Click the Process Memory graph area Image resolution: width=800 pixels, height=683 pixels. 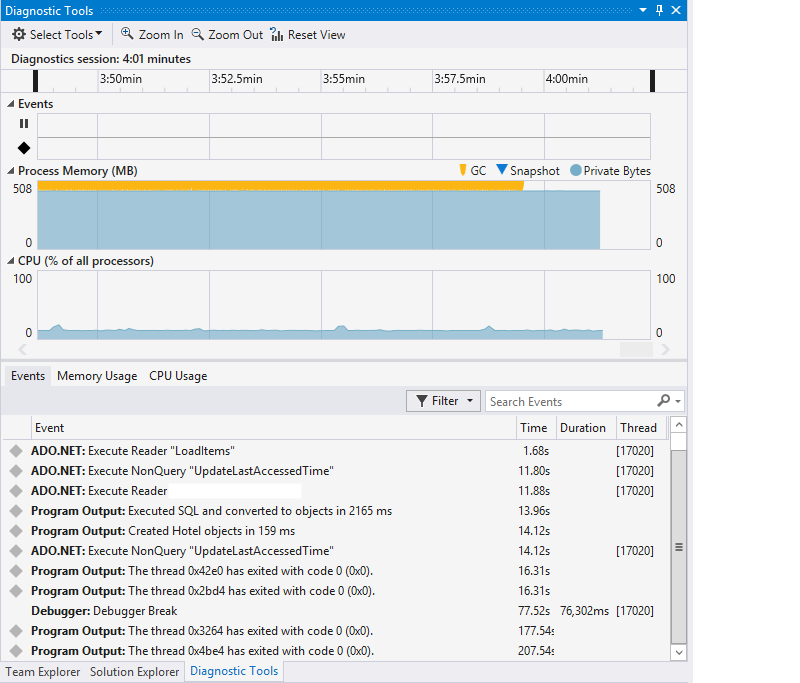pos(344,215)
